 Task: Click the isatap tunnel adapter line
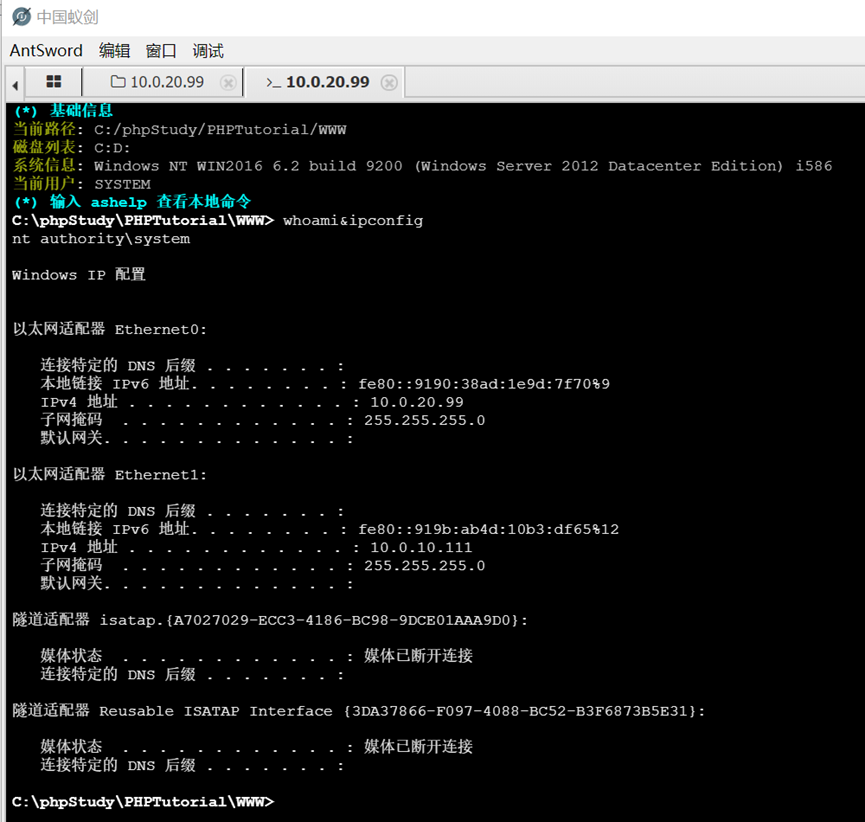[270, 620]
